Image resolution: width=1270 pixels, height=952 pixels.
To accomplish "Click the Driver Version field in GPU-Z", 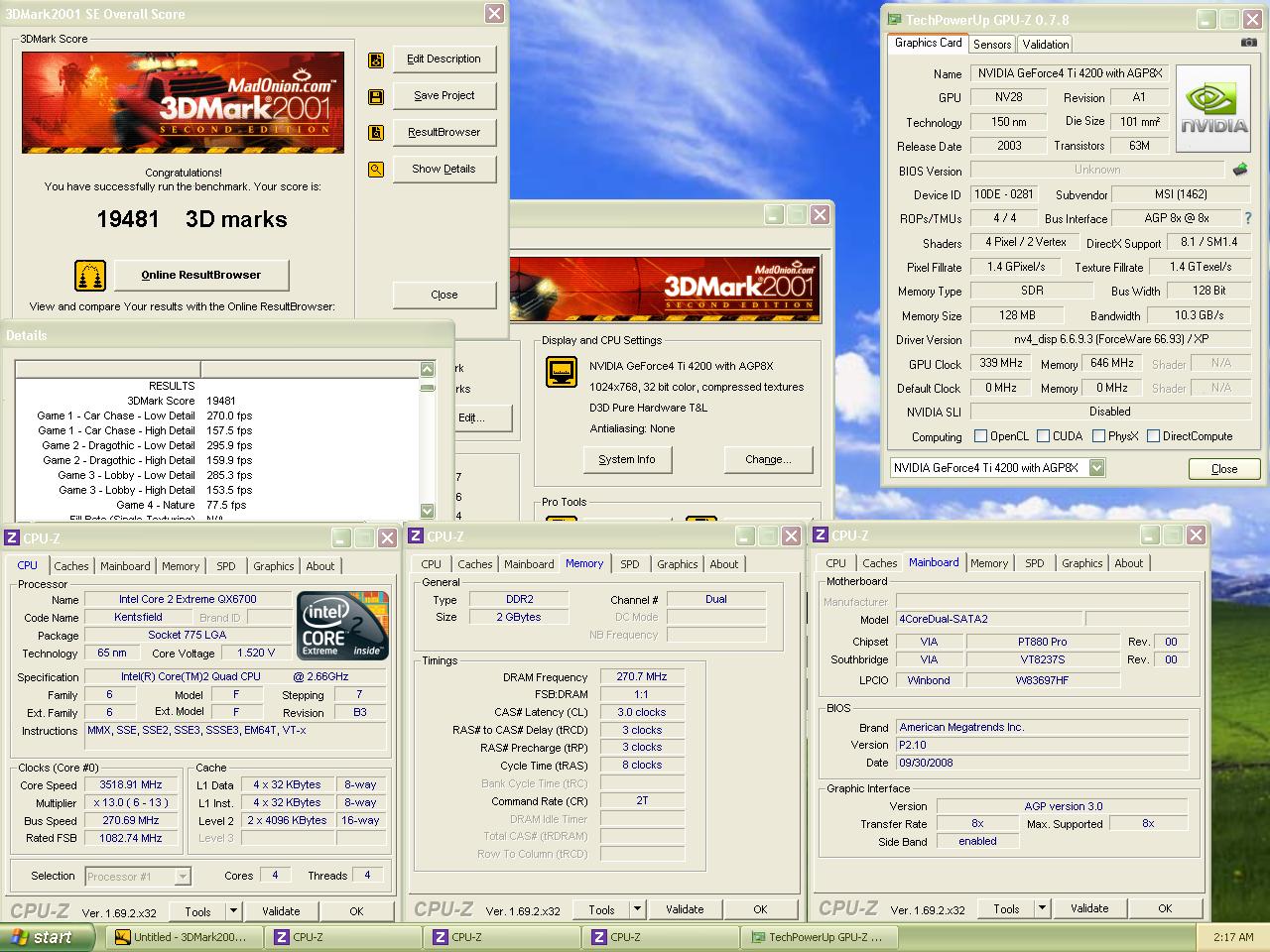I will click(1110, 339).
